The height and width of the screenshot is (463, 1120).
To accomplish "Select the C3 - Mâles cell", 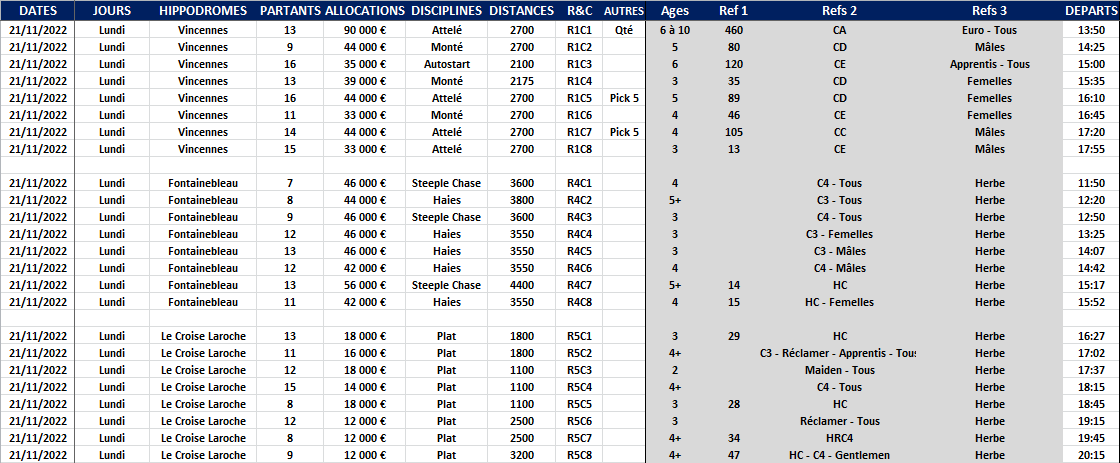I will tap(840, 252).
